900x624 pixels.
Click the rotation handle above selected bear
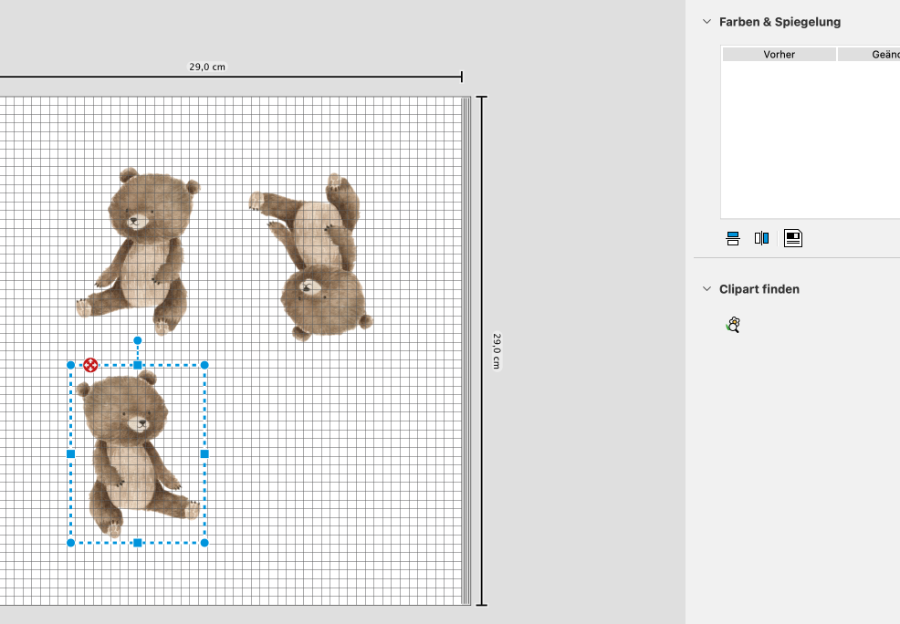tap(138, 341)
